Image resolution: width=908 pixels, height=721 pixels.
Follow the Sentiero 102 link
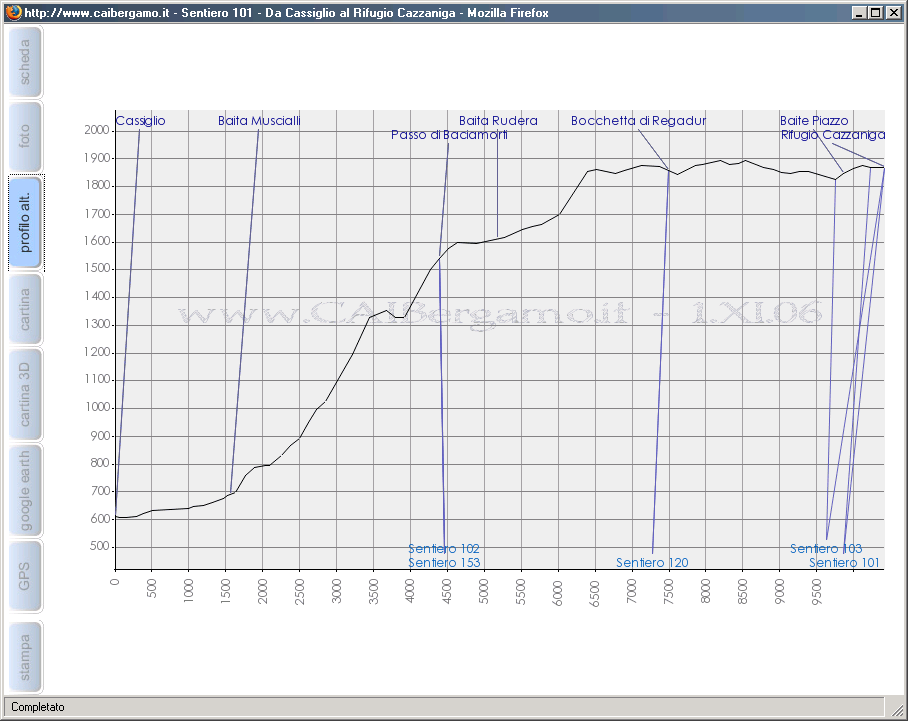[x=444, y=549]
